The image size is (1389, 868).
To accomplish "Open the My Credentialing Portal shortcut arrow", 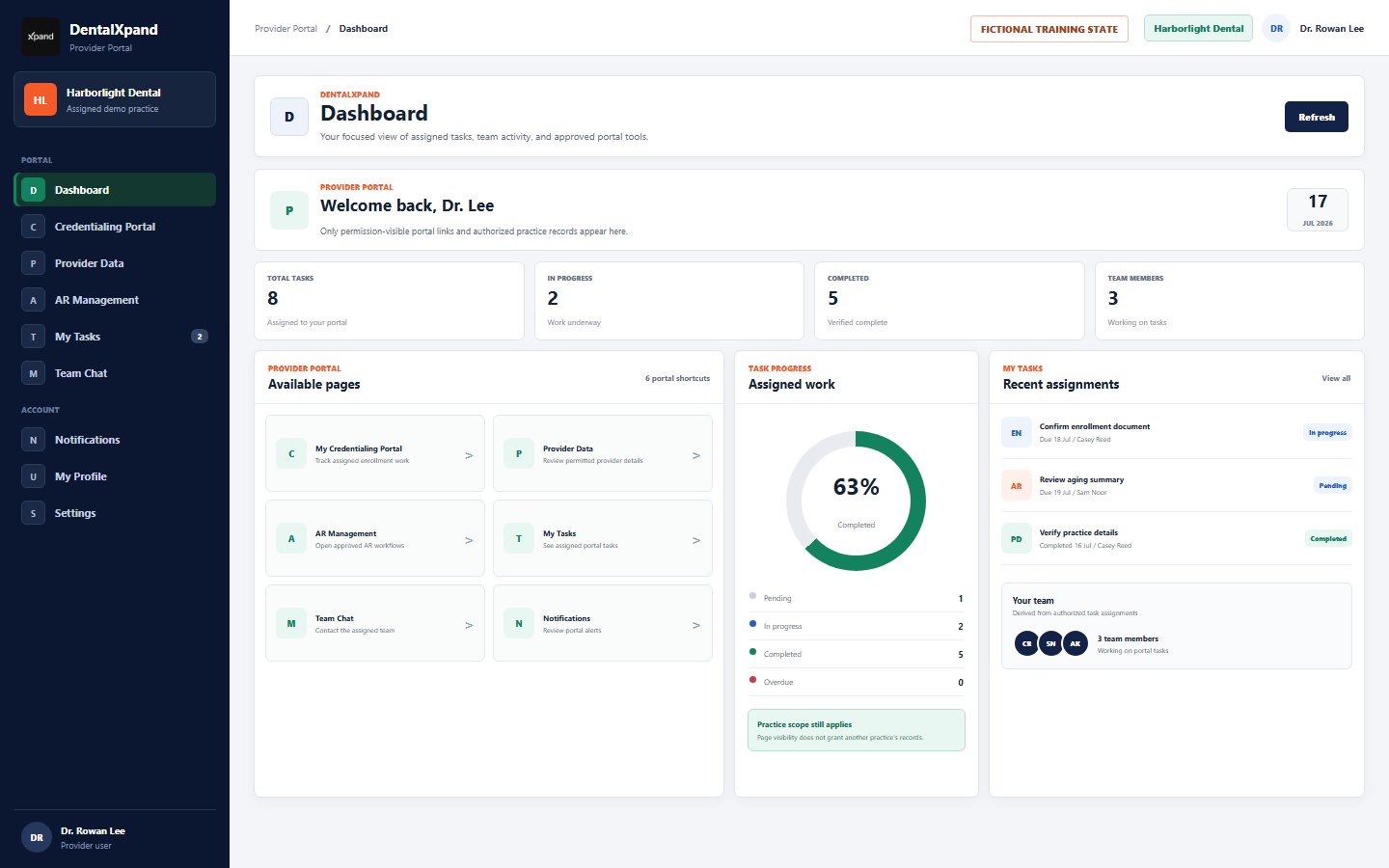I will pos(469,455).
